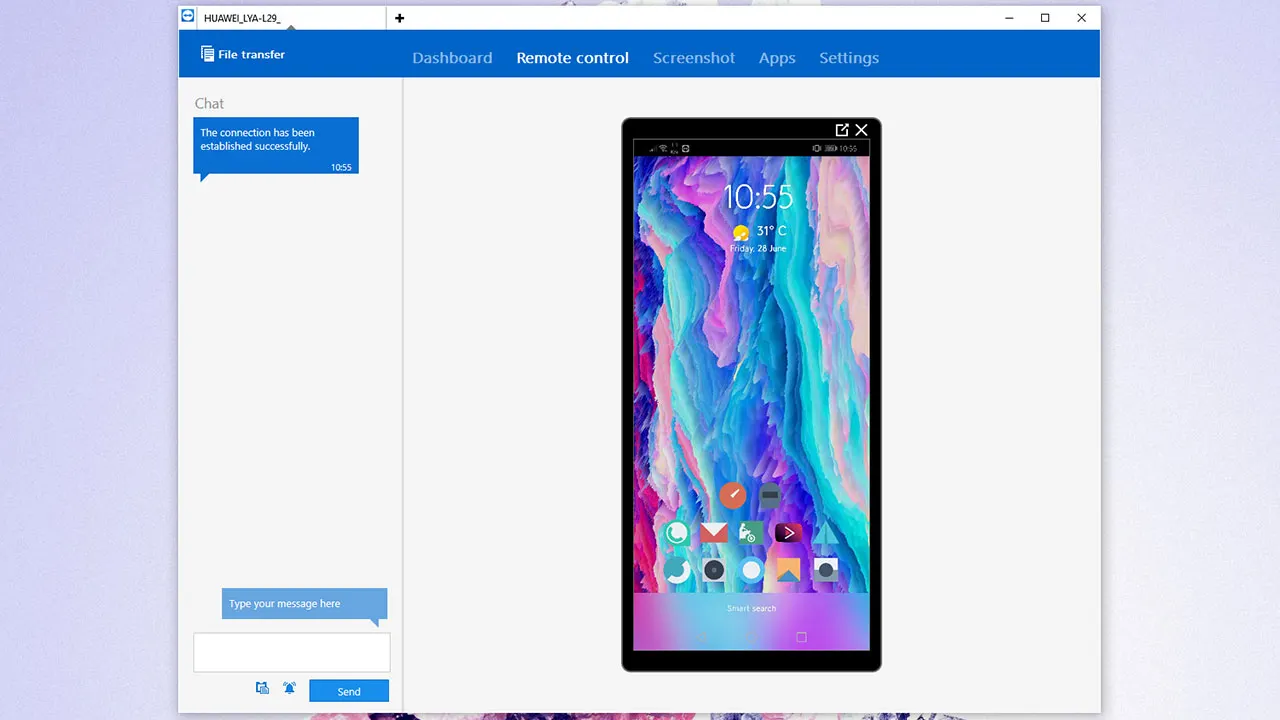Close the remote phone screen view
Viewport: 1280px width, 720px height.
(x=862, y=130)
